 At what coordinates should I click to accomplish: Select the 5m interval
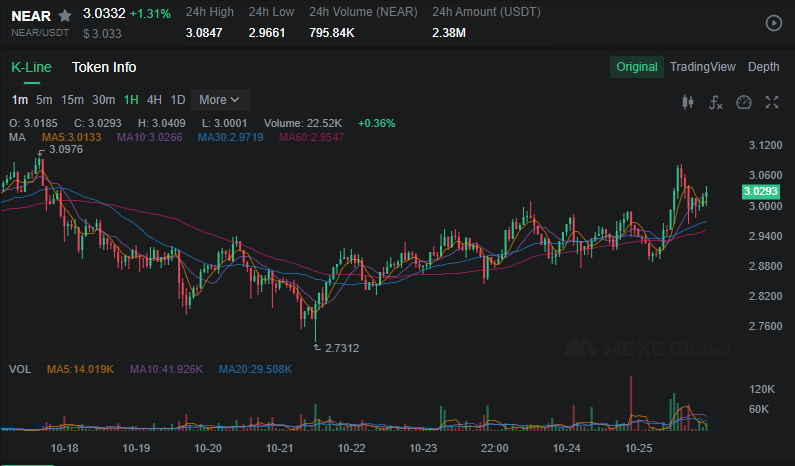[x=44, y=100]
